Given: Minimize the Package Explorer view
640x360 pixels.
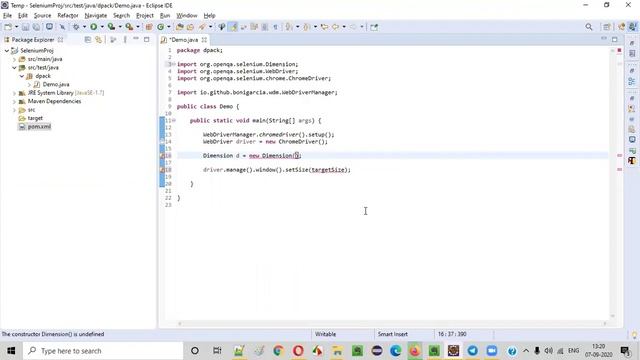Looking at the screenshot, I should pos(136,39).
